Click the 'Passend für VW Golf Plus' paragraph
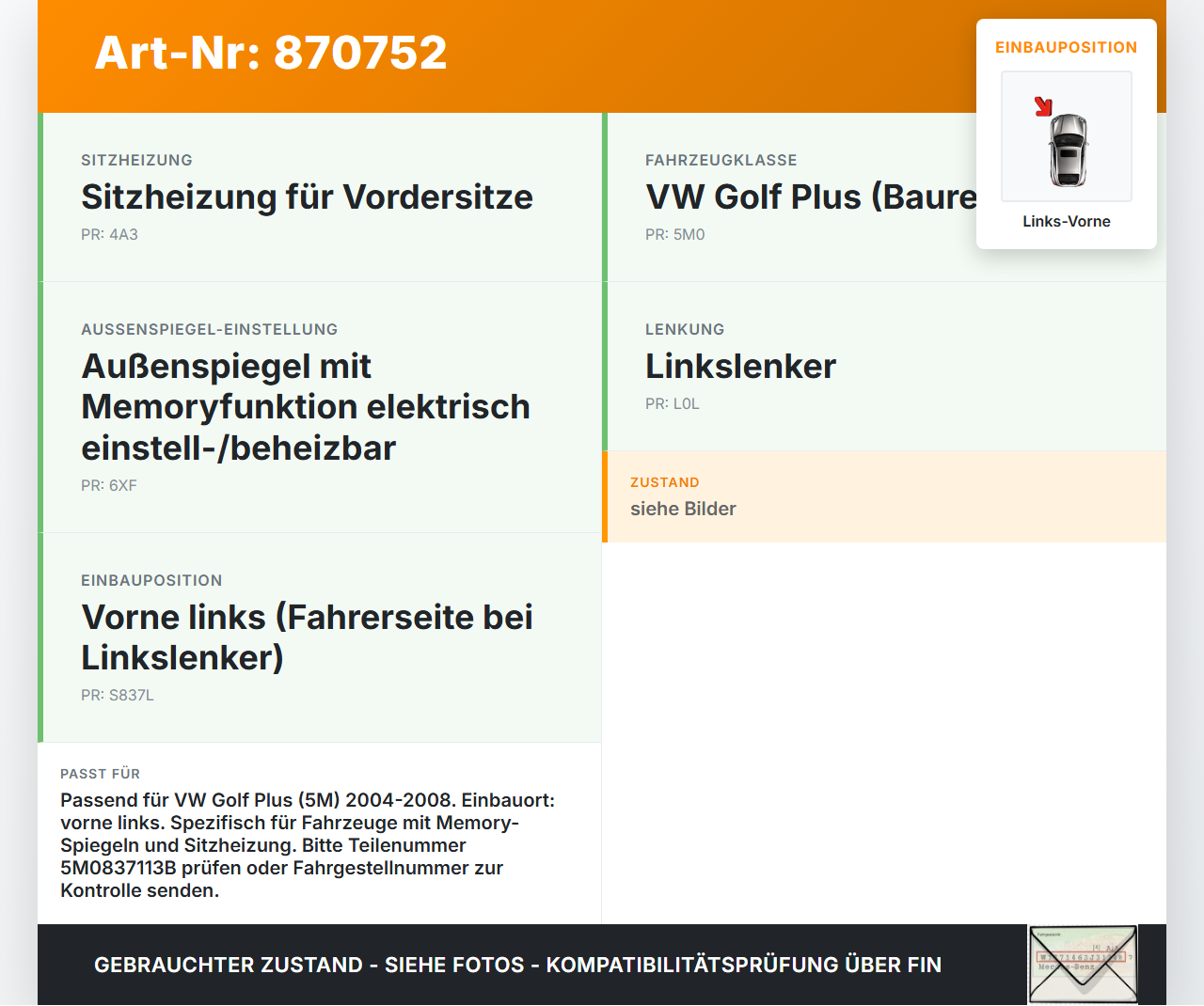This screenshot has width=1204, height=1006. click(x=308, y=845)
